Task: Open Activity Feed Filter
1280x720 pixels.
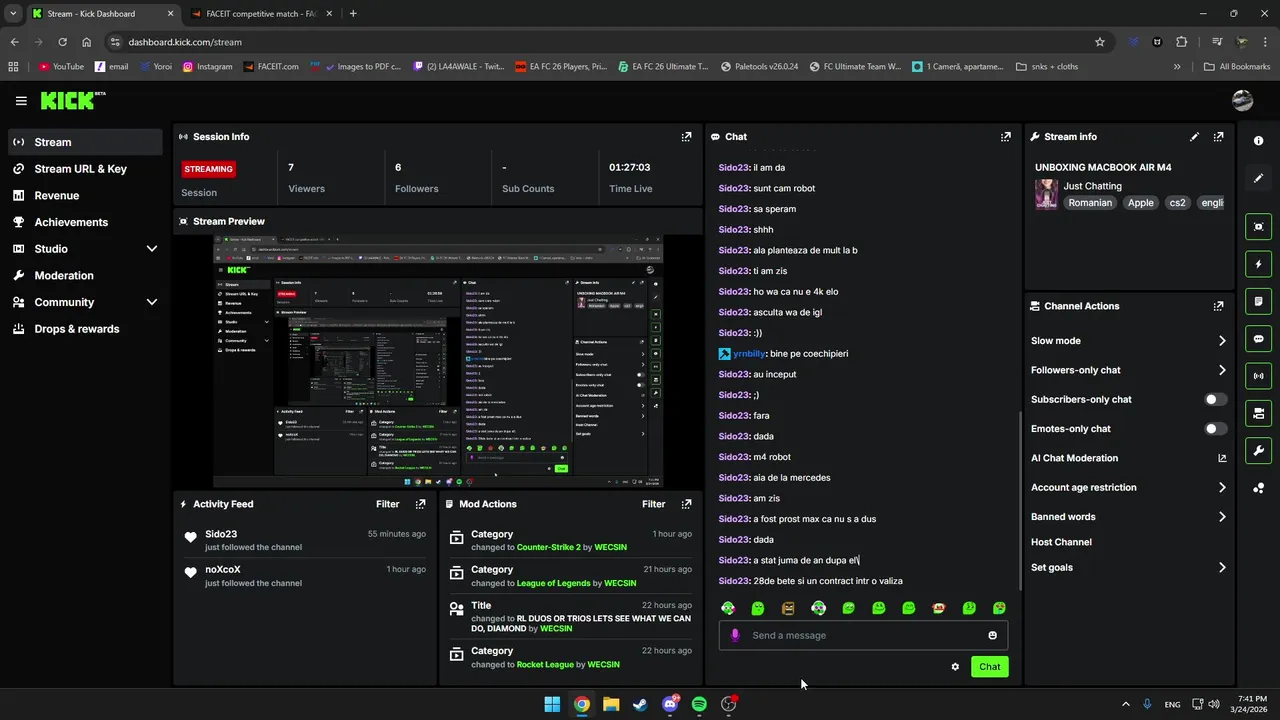Action: point(387,504)
